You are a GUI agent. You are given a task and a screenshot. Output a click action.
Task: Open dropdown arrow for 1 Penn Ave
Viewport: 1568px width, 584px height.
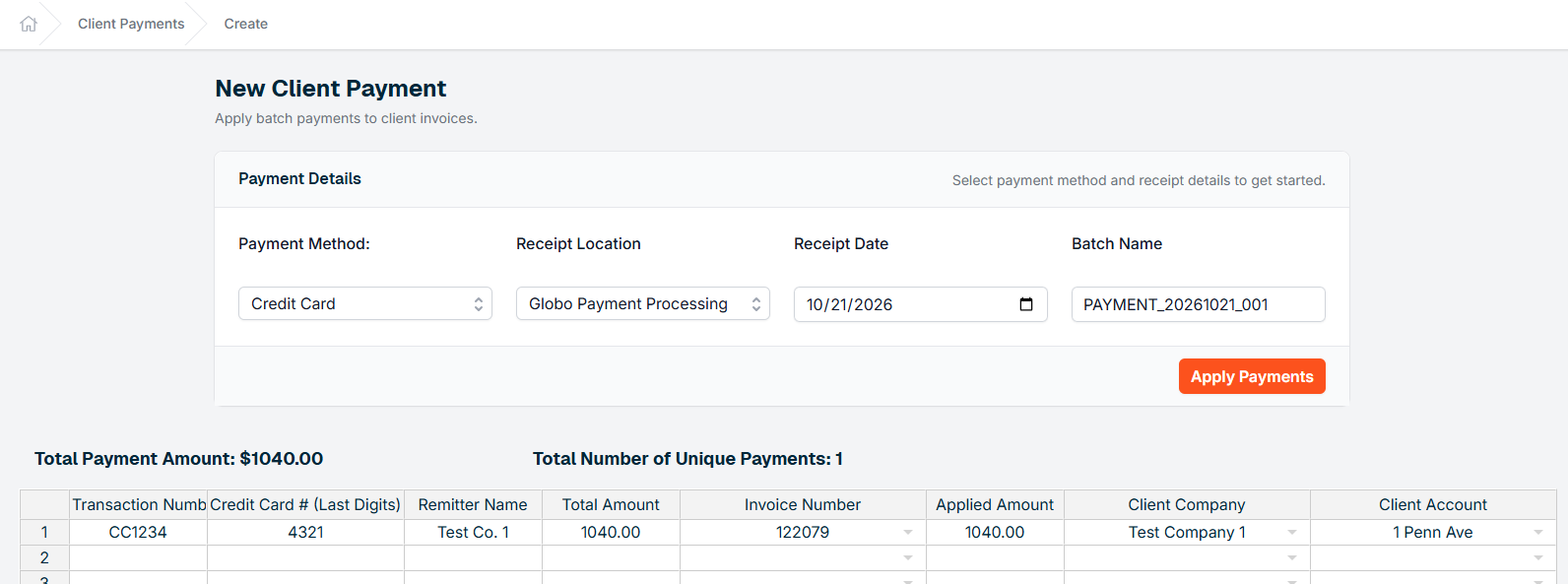[x=1538, y=533]
